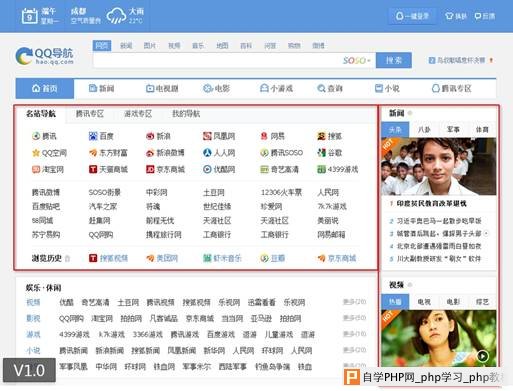Open the calendar icon in the top bar
This screenshot has height=391, width=513.
click(29, 16)
